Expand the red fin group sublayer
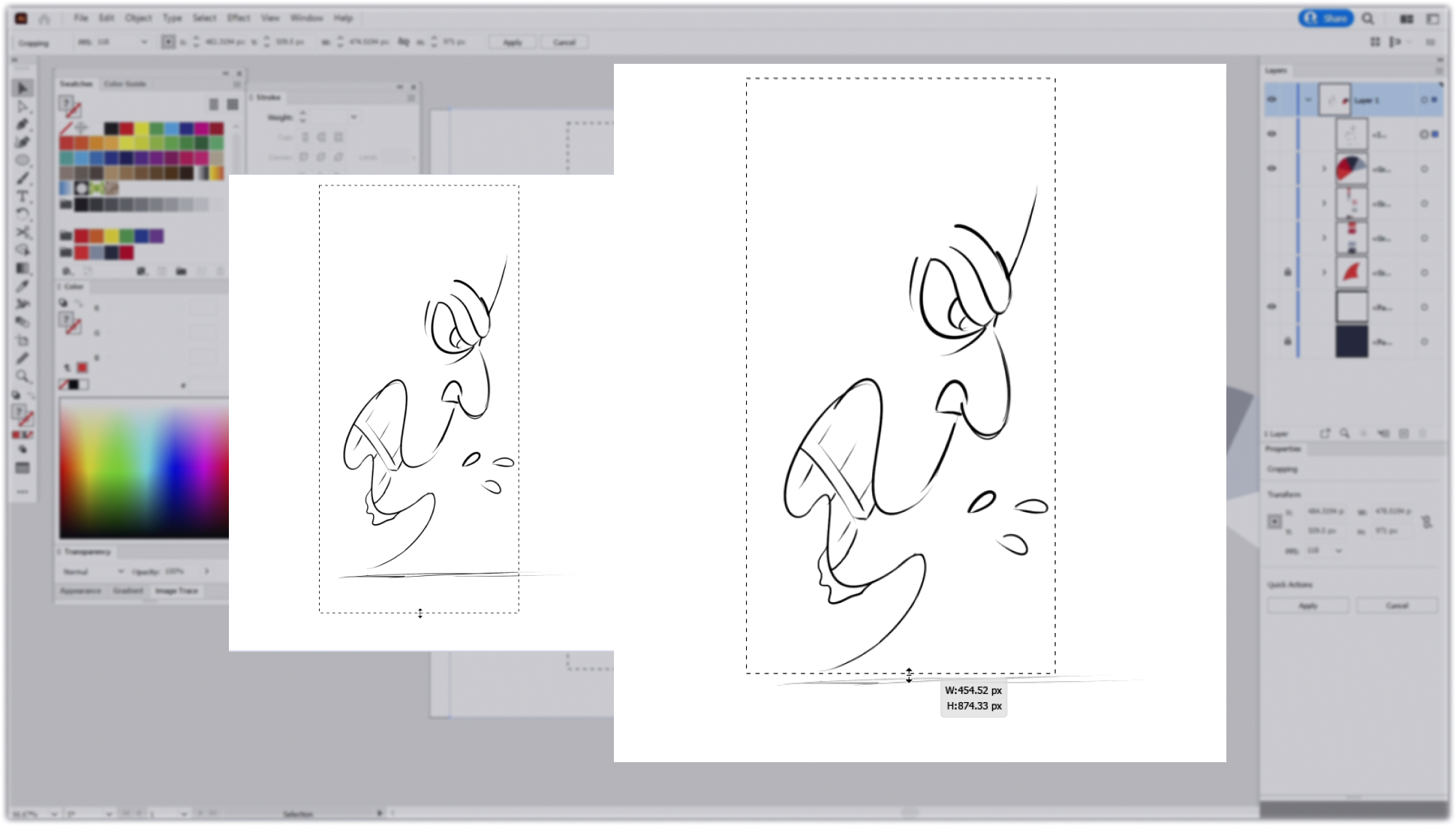This screenshot has width=1456, height=826. [x=1324, y=273]
